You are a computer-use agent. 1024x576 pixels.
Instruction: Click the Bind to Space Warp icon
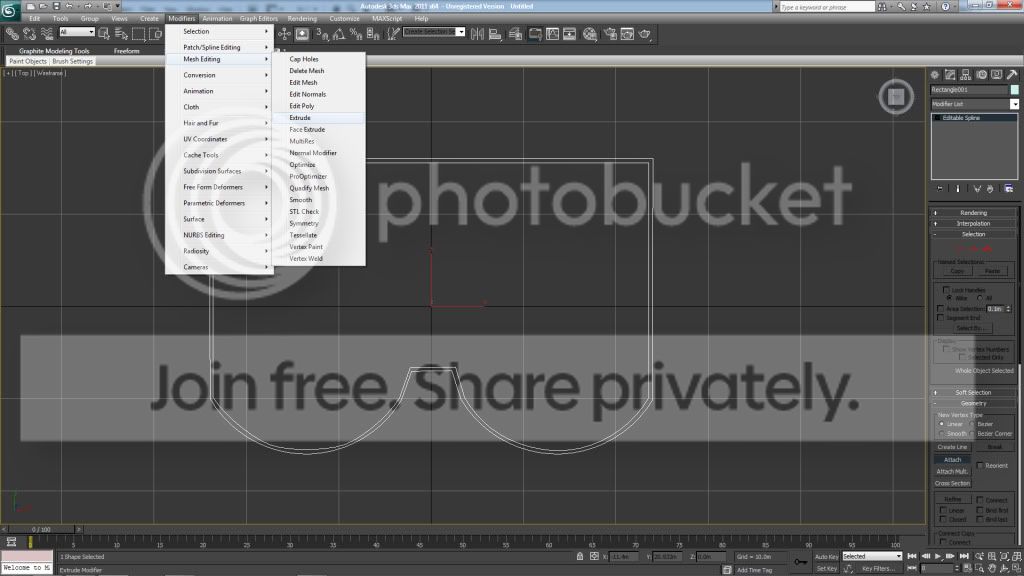[x=47, y=33]
